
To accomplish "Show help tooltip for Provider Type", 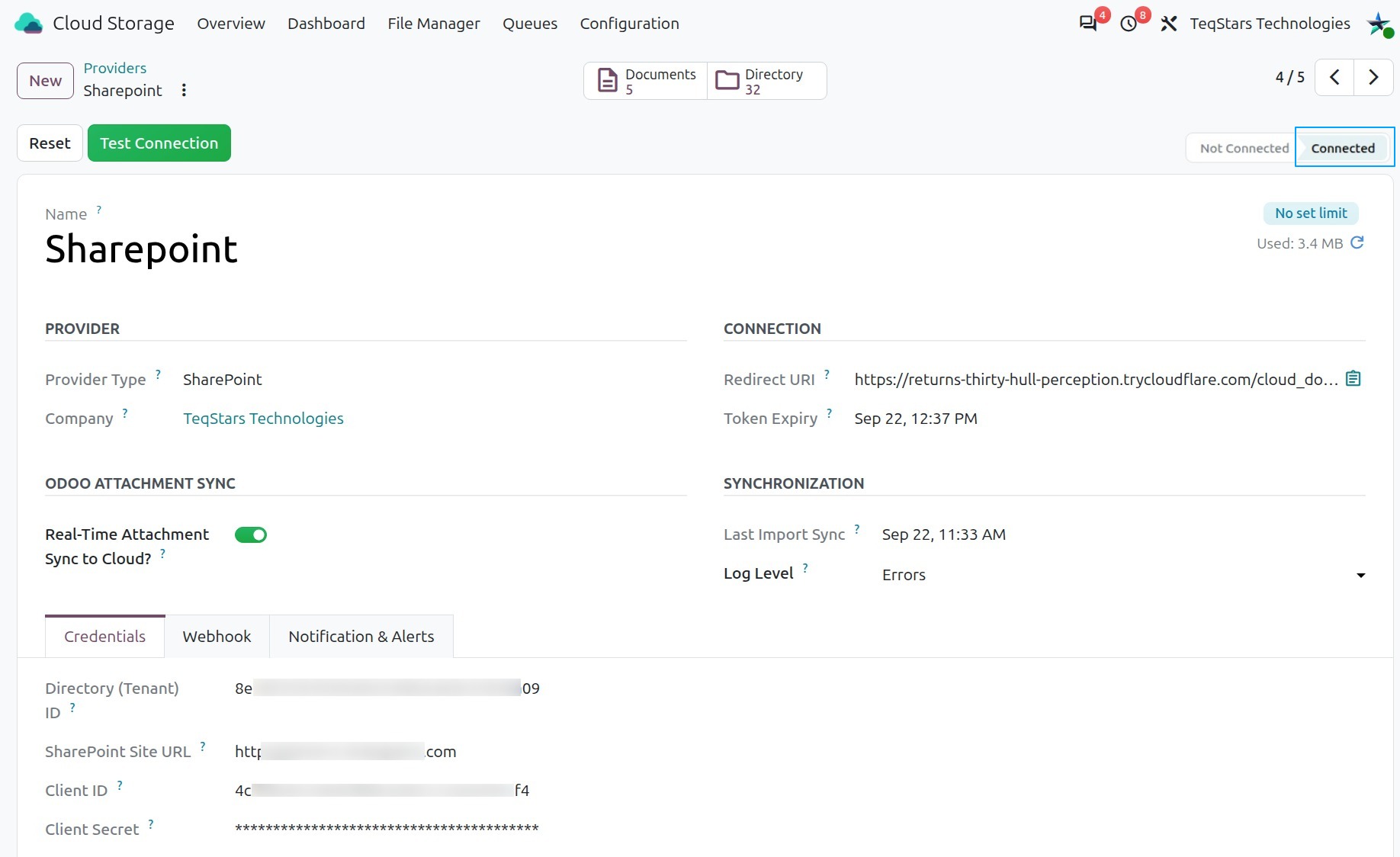I will 158,374.
